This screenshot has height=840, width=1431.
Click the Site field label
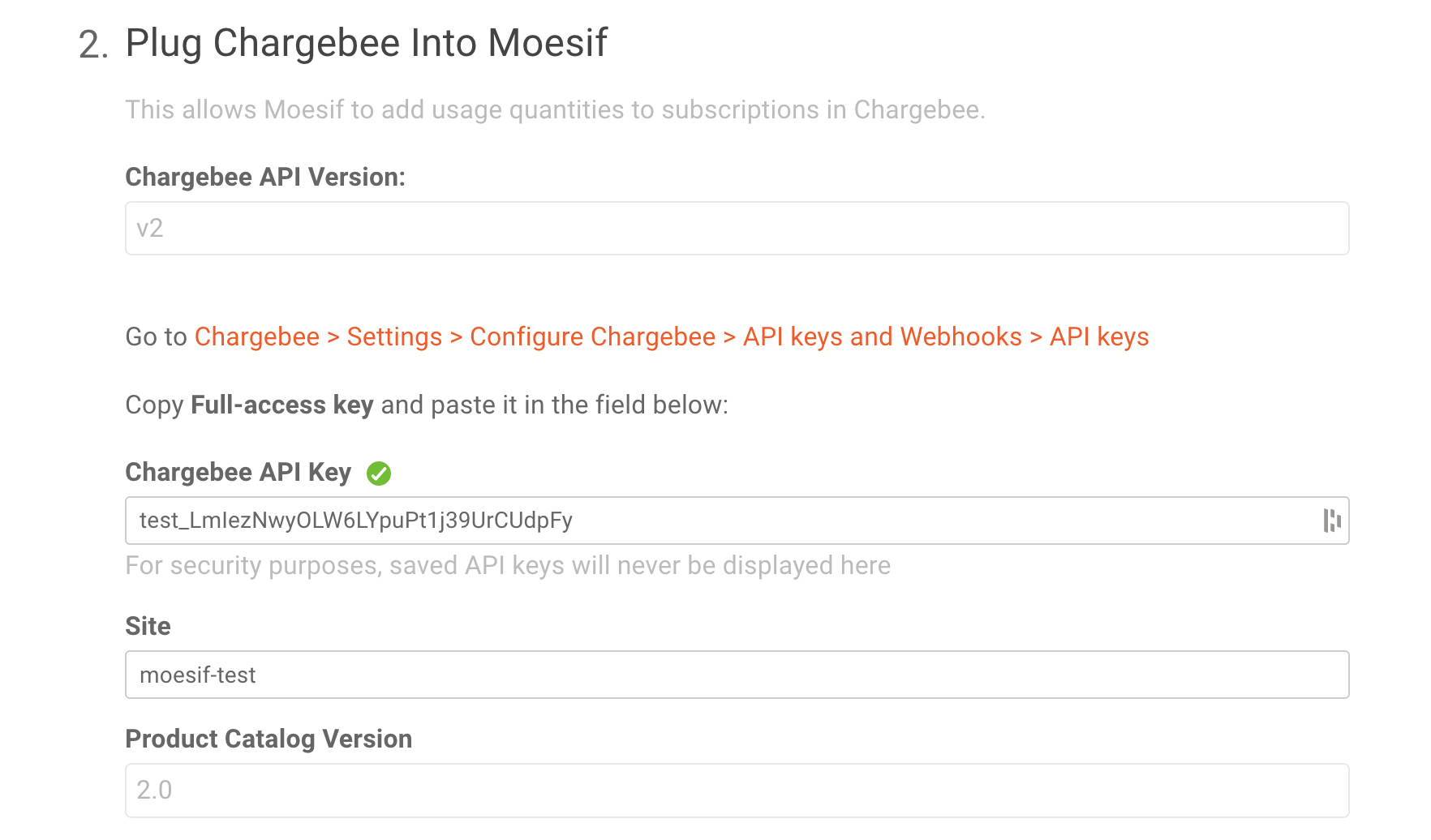coord(147,625)
